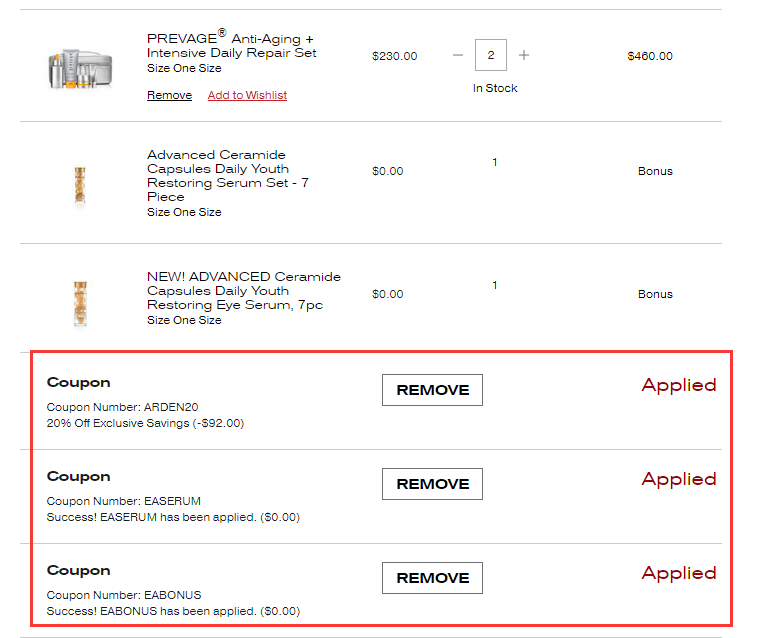Open NEW! ADVANCED Ceramide Eye Serum title
The width and height of the screenshot is (760, 638).
tap(243, 290)
